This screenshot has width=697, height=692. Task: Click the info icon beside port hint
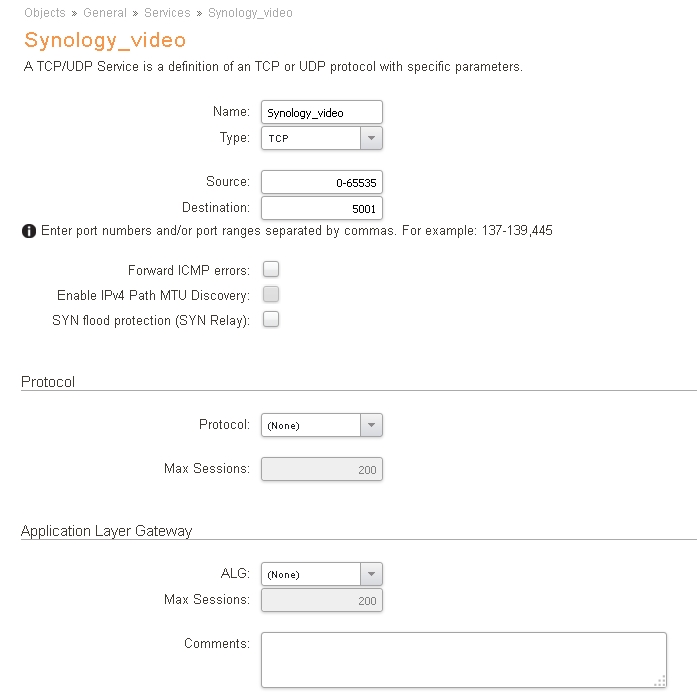point(29,231)
